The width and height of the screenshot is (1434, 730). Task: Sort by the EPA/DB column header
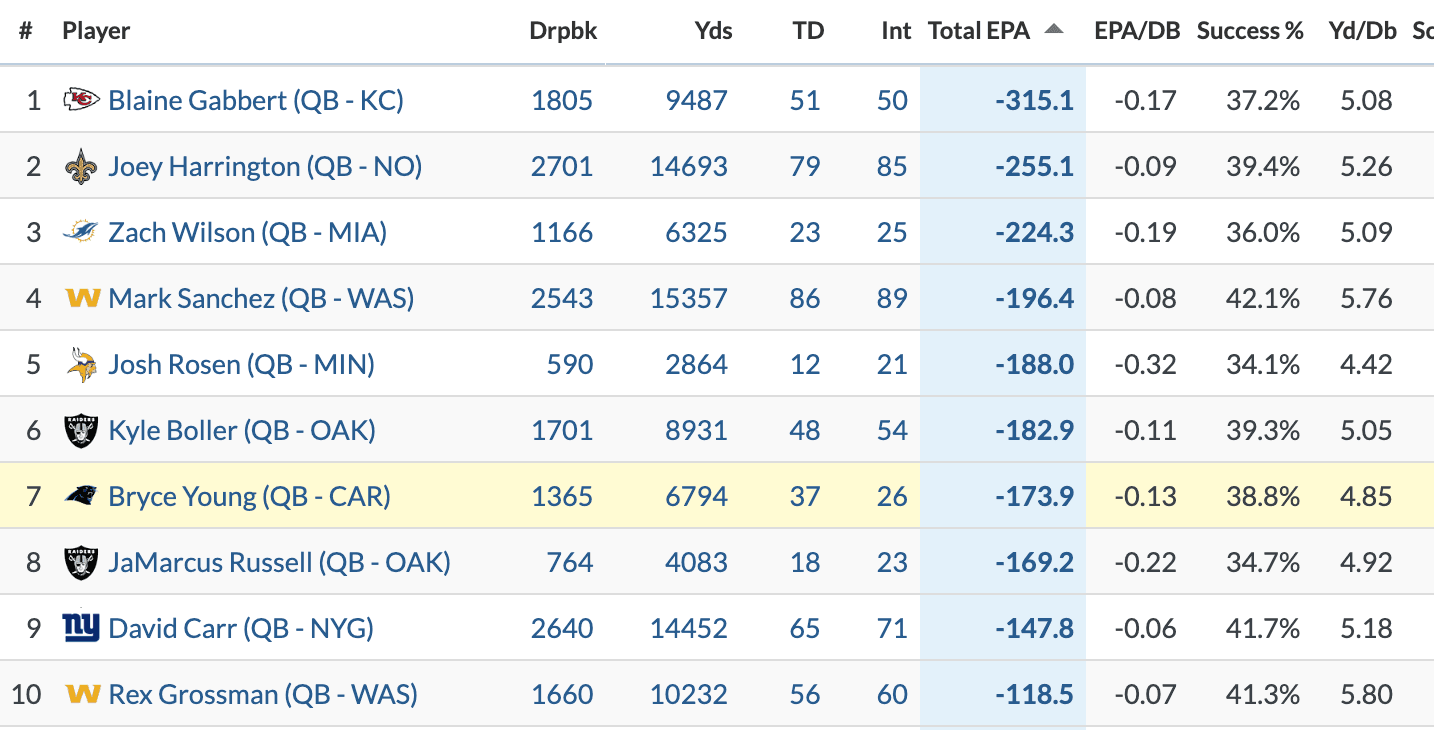[x=1137, y=31]
